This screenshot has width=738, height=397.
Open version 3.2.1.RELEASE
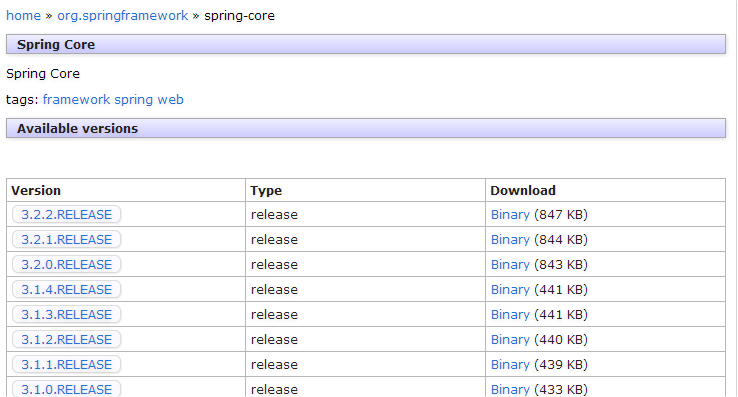[66, 239]
